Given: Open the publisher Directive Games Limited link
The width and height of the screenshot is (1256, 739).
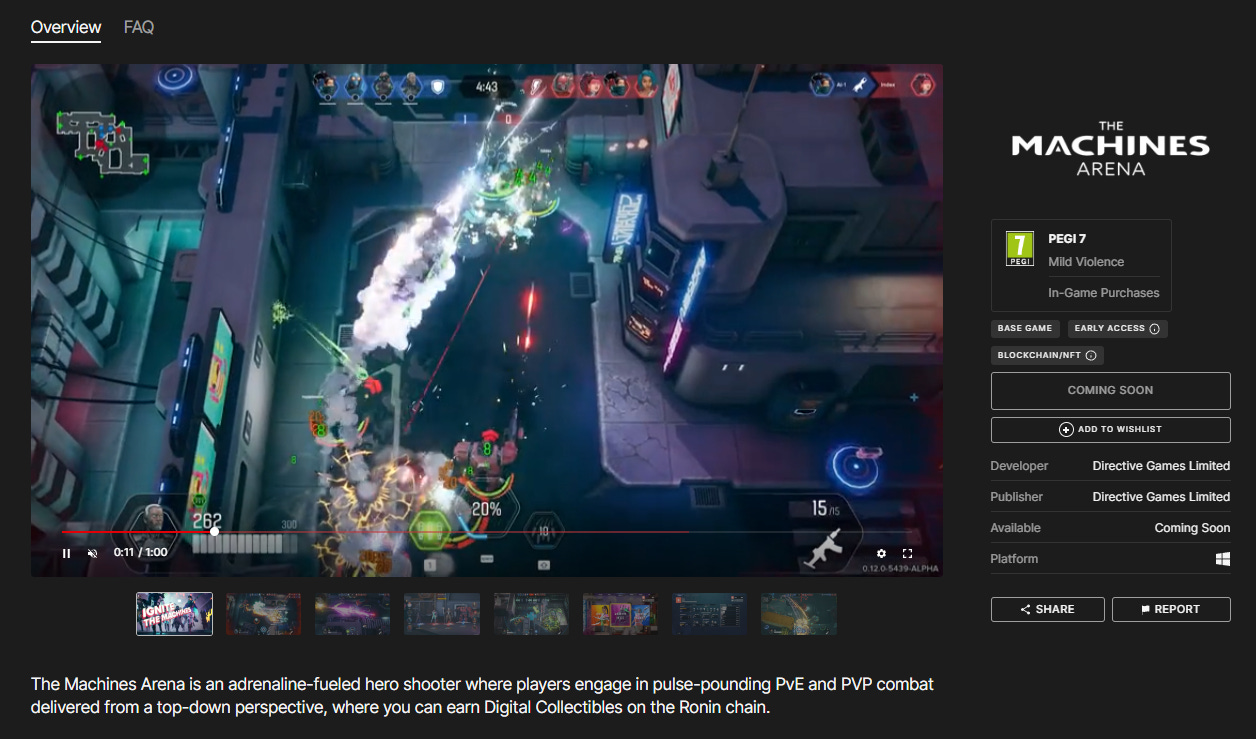Looking at the screenshot, I should click(1161, 497).
